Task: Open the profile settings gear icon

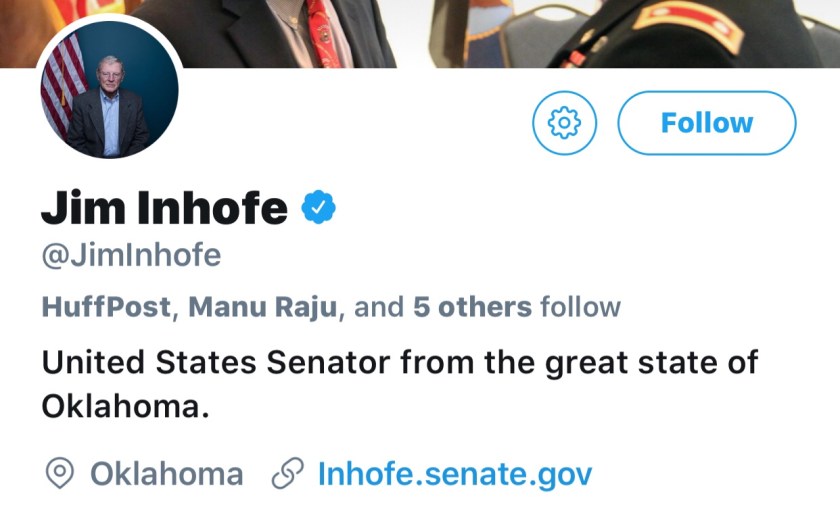Action: click(x=564, y=123)
